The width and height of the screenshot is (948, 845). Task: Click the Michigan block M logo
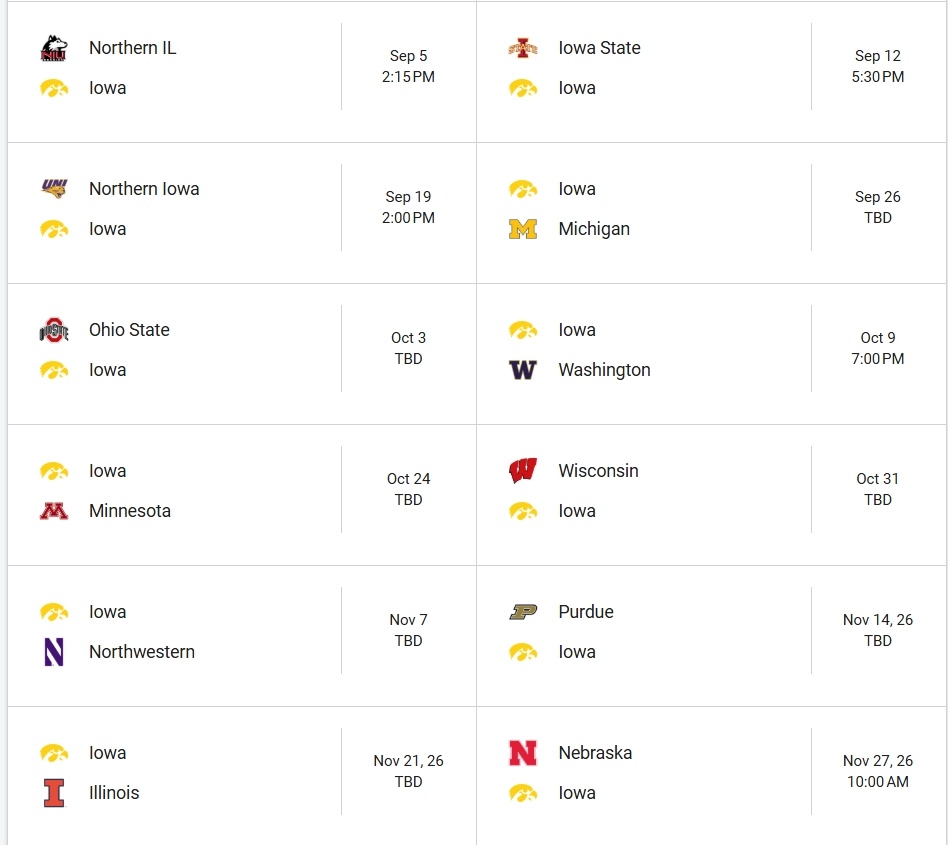(x=523, y=229)
